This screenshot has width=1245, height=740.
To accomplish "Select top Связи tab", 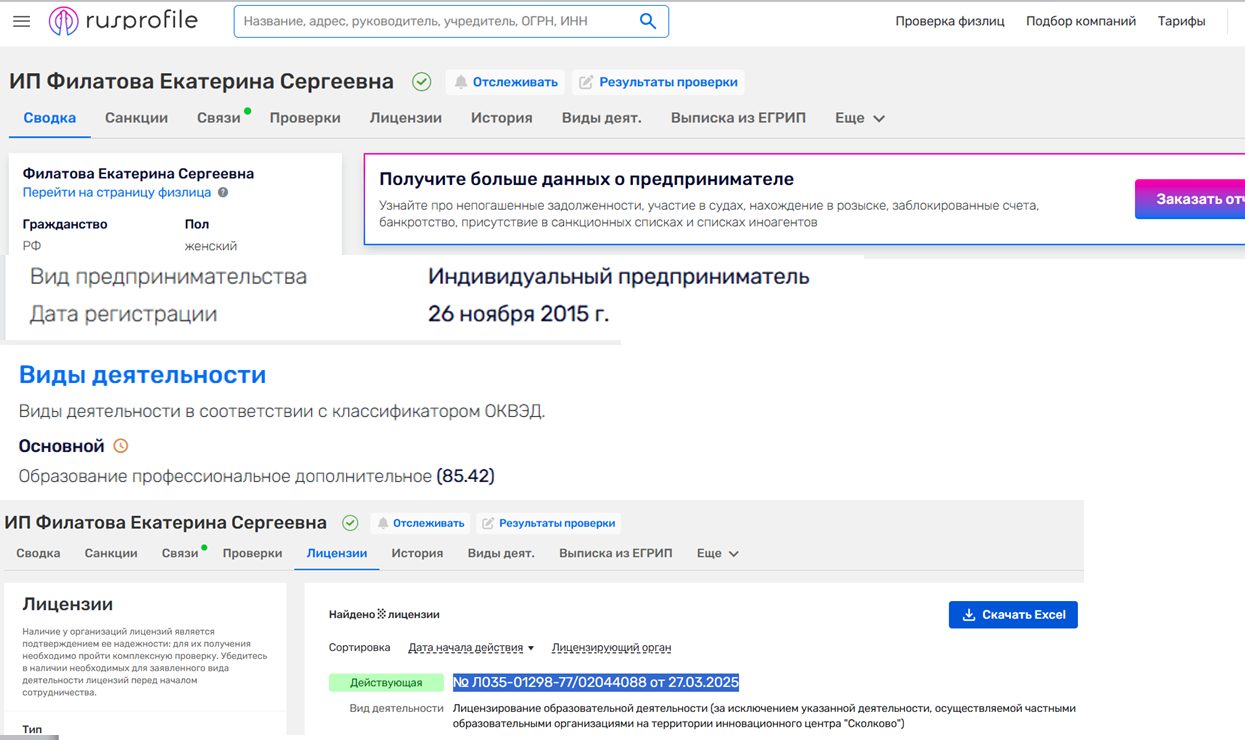I will pyautogui.click(x=219, y=118).
